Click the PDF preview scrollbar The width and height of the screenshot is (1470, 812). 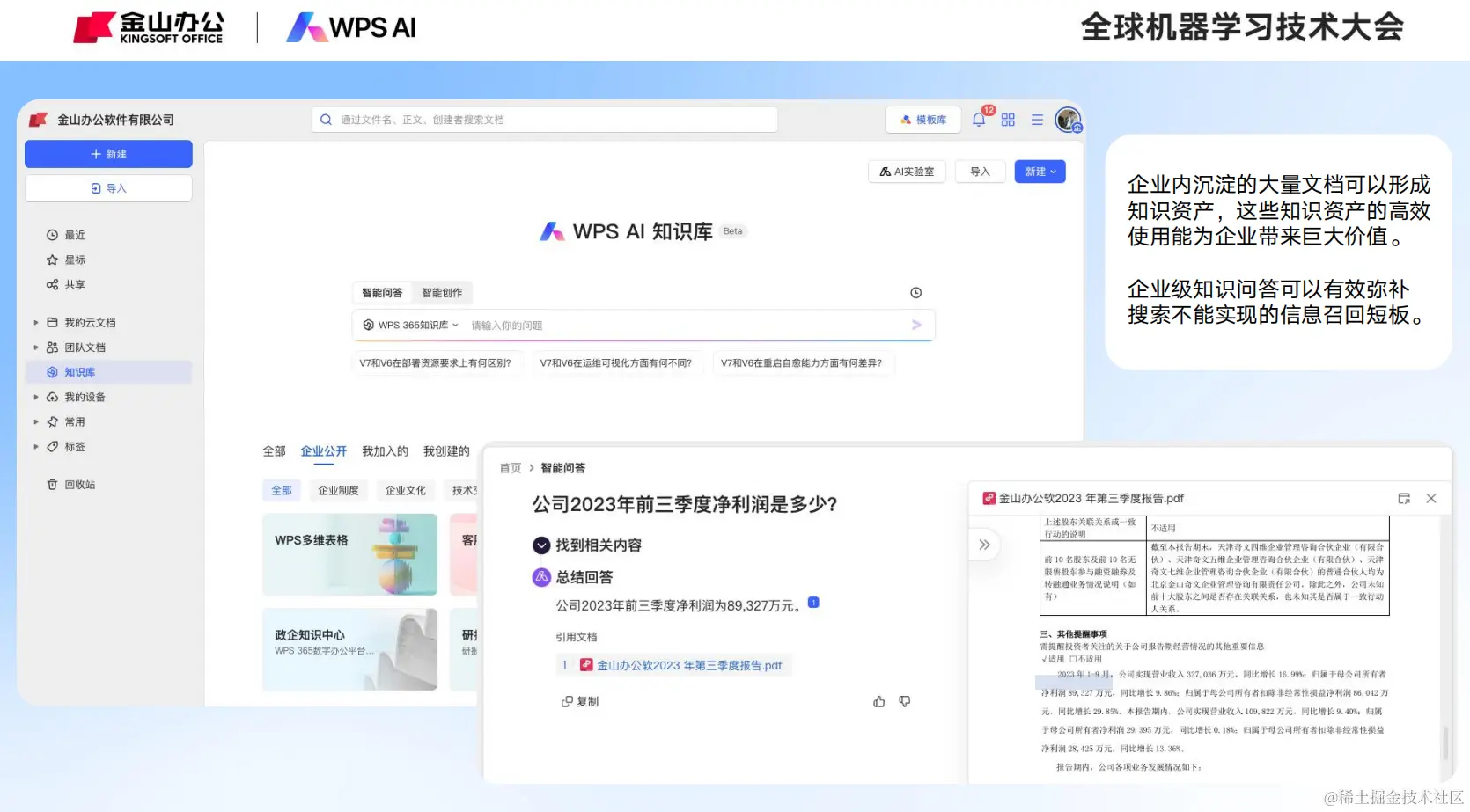click(x=1444, y=743)
